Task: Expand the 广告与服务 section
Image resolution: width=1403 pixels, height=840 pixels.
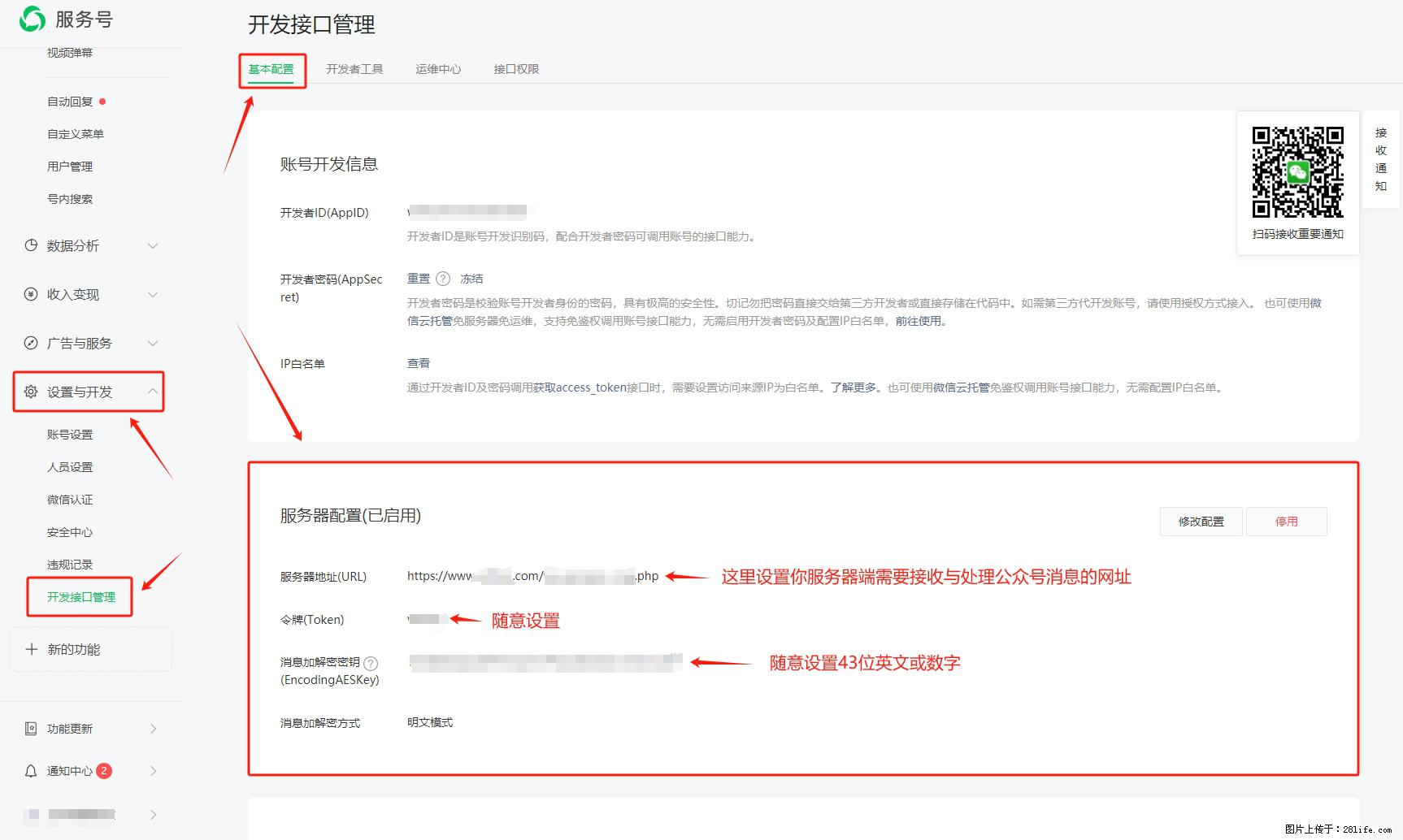Action: [152, 343]
